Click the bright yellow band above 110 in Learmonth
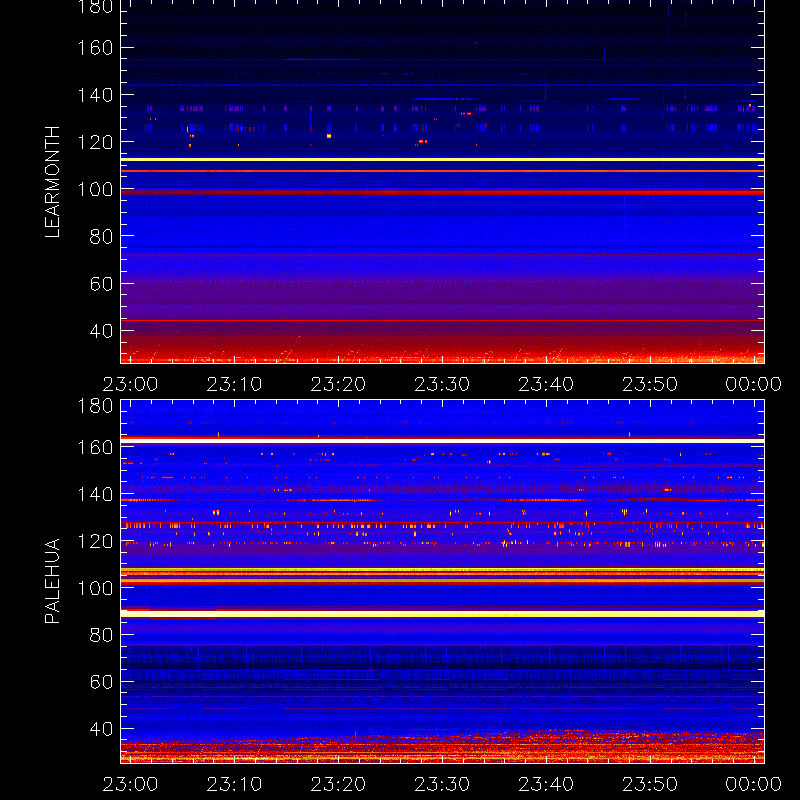The width and height of the screenshot is (800, 800). (x=442, y=160)
